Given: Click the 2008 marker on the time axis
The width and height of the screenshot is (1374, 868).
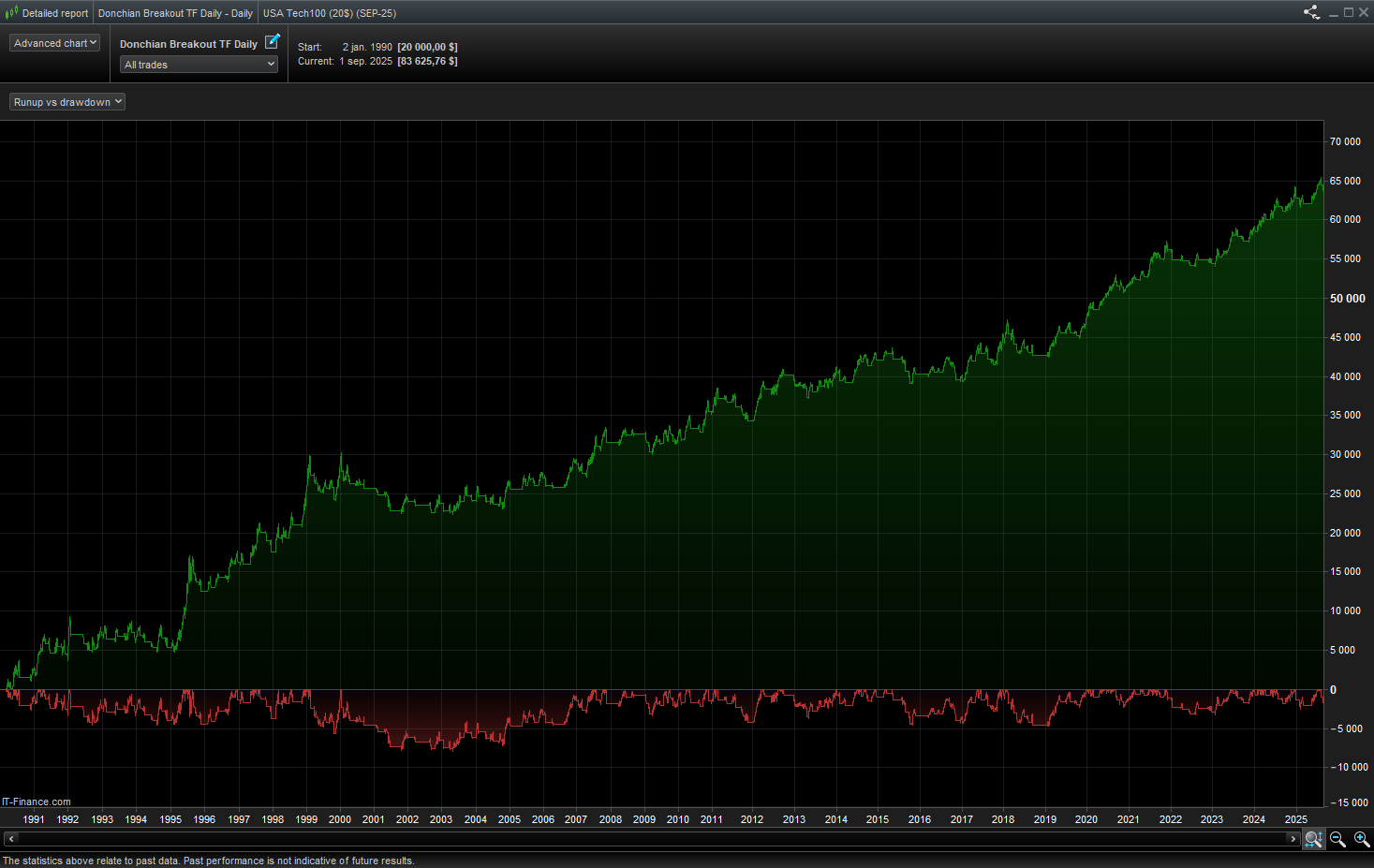Looking at the screenshot, I should (611, 819).
